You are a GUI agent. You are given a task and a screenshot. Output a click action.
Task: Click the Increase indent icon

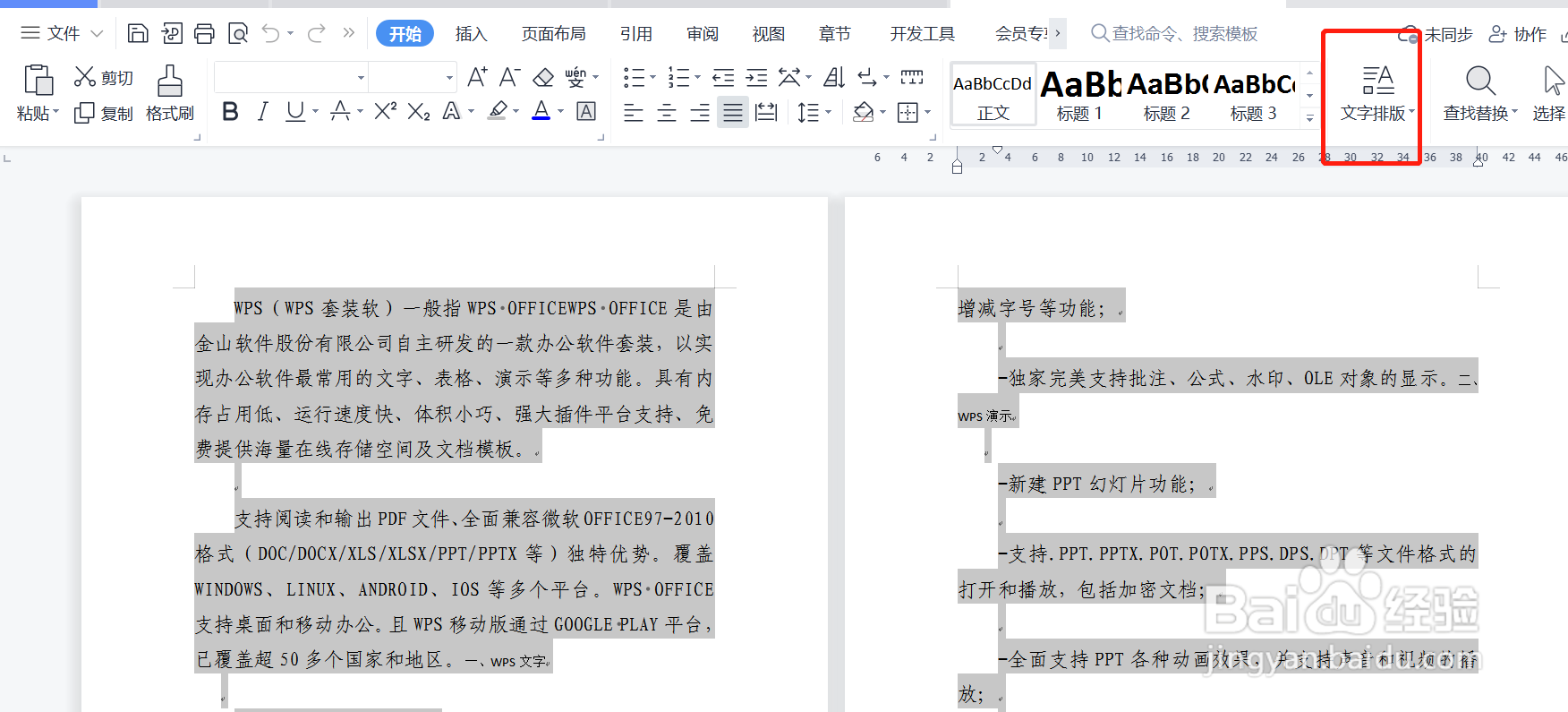(757, 78)
